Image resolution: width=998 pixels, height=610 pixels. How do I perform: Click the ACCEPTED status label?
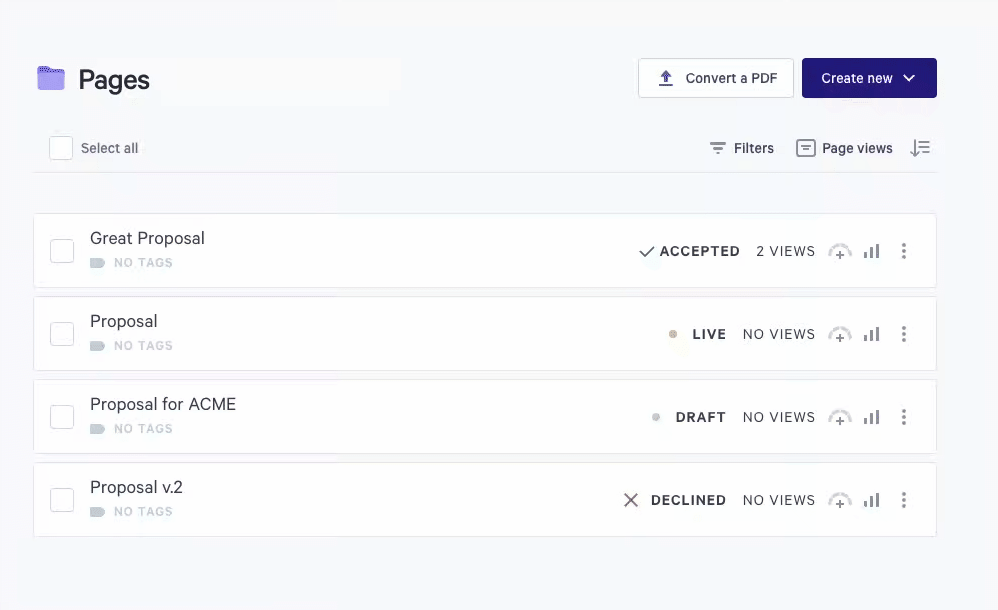699,252
